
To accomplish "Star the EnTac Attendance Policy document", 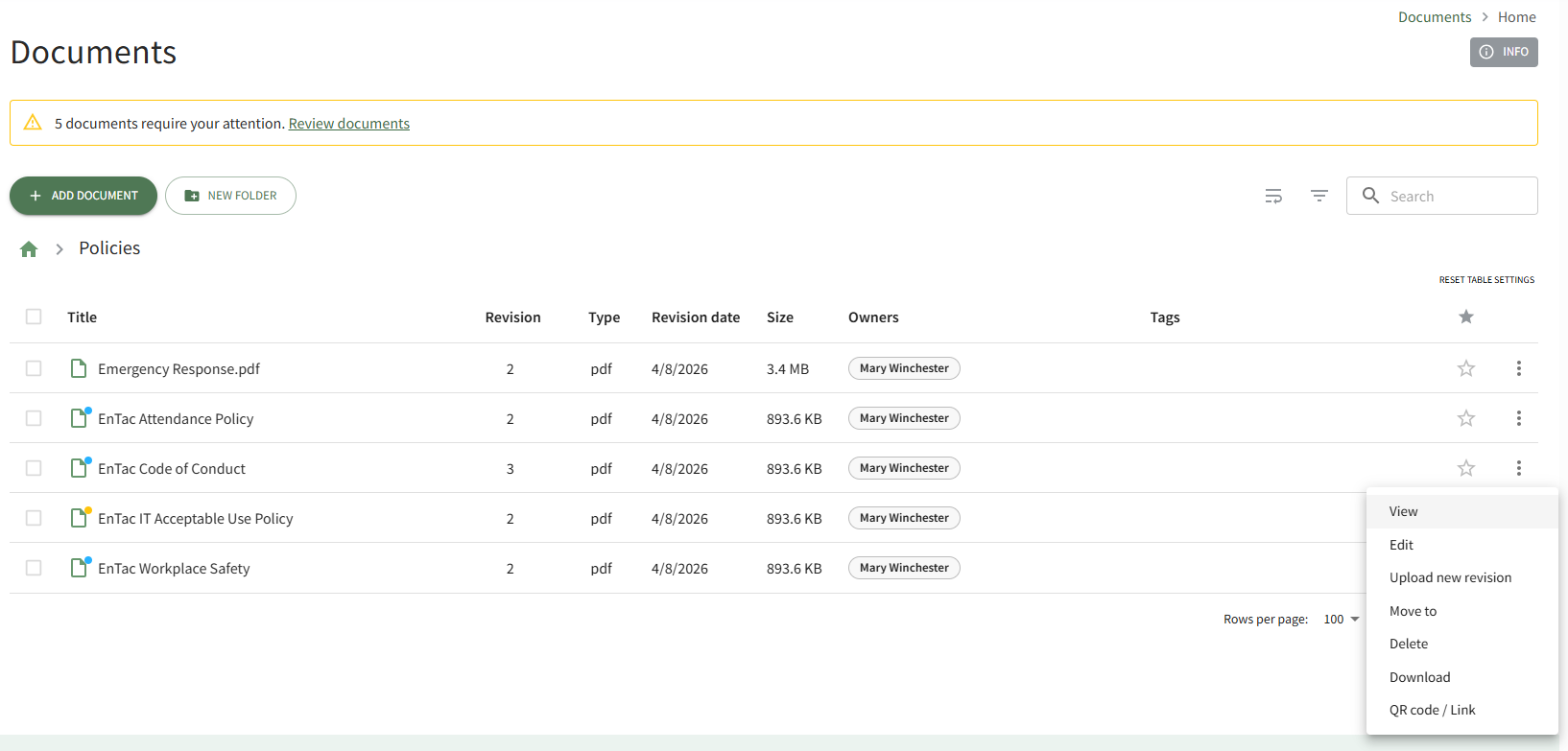I will tap(1465, 418).
